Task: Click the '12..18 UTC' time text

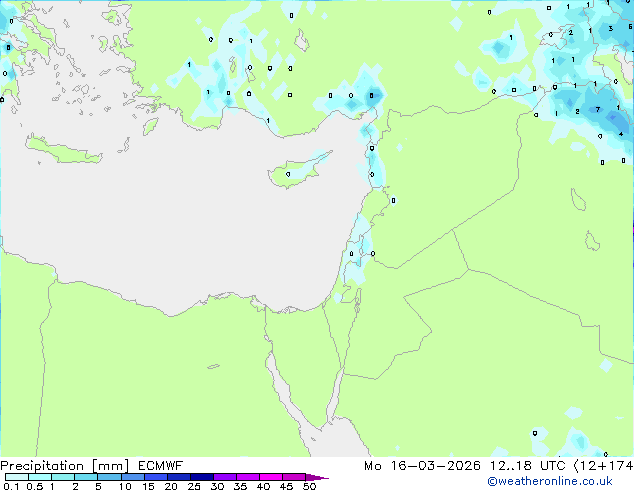Action: 527,466
